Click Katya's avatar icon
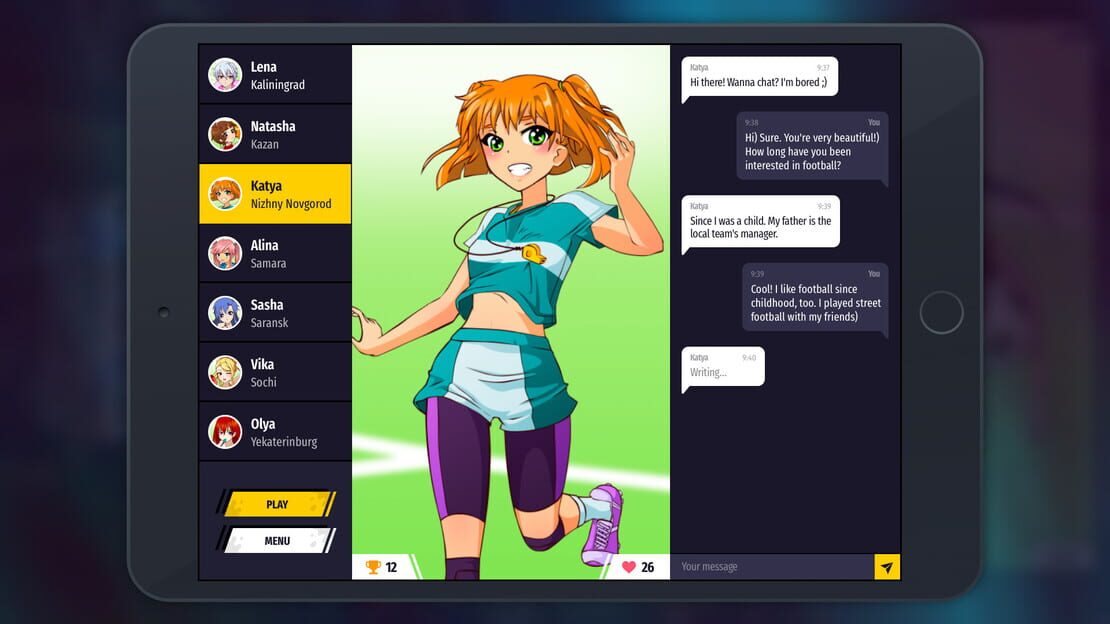This screenshot has height=624, width=1110. pyautogui.click(x=225, y=194)
